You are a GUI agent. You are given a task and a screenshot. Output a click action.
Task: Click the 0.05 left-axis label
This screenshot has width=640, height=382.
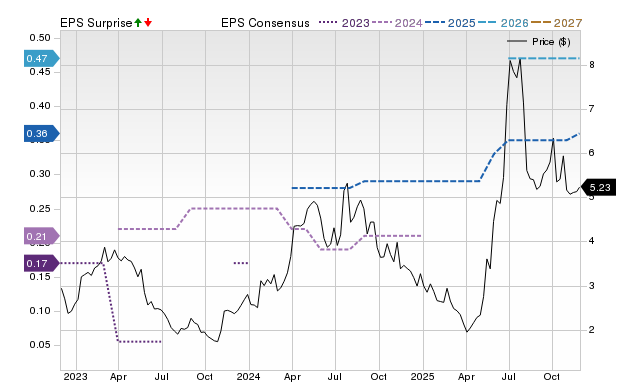[x=40, y=345]
